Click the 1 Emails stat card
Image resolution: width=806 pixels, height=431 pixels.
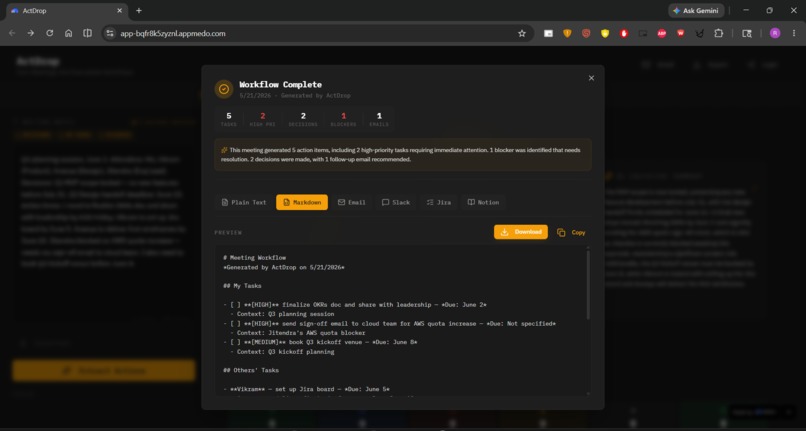(379, 119)
